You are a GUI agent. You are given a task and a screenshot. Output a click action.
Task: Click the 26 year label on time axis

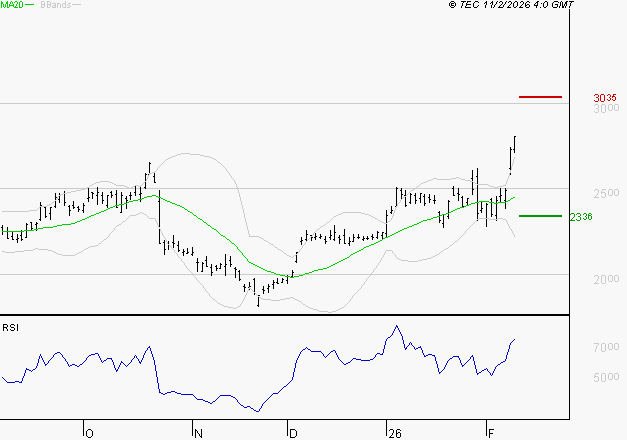pyautogui.click(x=395, y=434)
